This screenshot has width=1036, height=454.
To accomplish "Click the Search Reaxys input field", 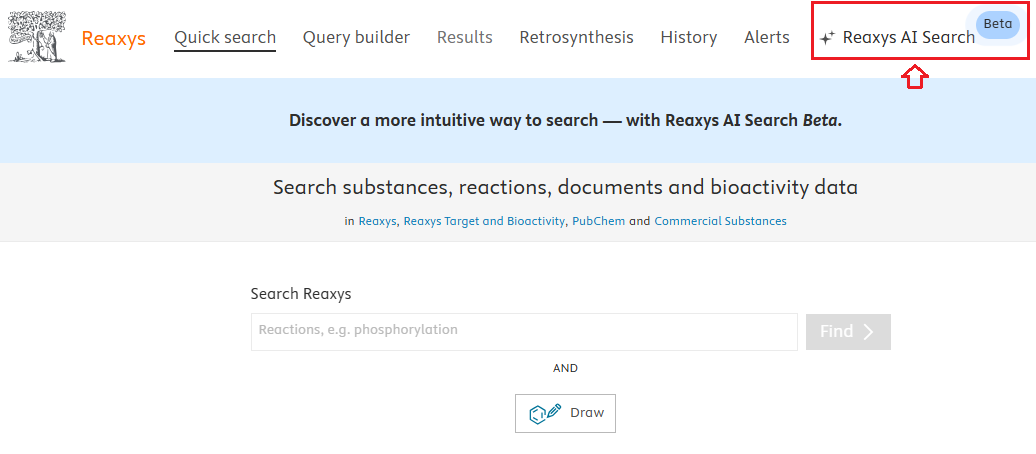I will pos(524,332).
